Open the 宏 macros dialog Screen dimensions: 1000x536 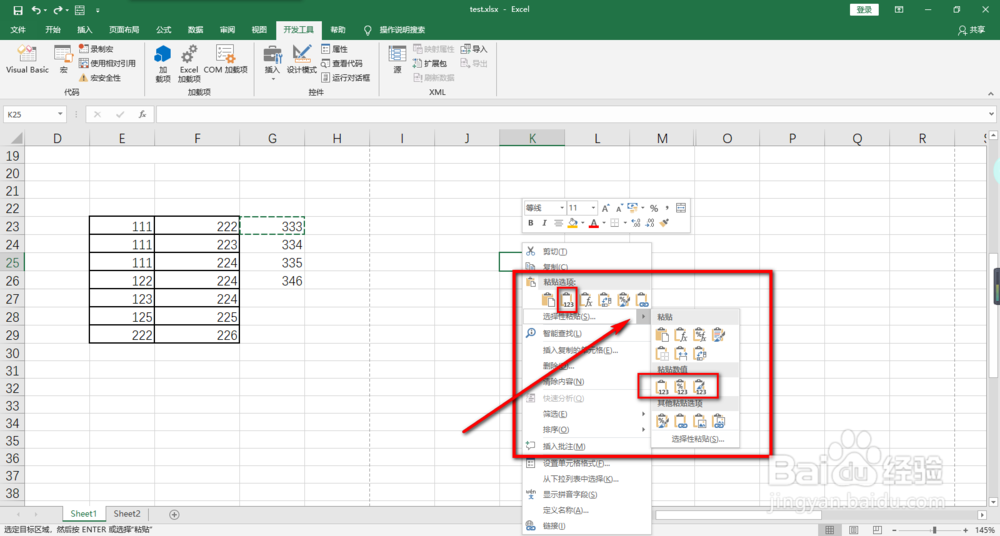click(63, 60)
